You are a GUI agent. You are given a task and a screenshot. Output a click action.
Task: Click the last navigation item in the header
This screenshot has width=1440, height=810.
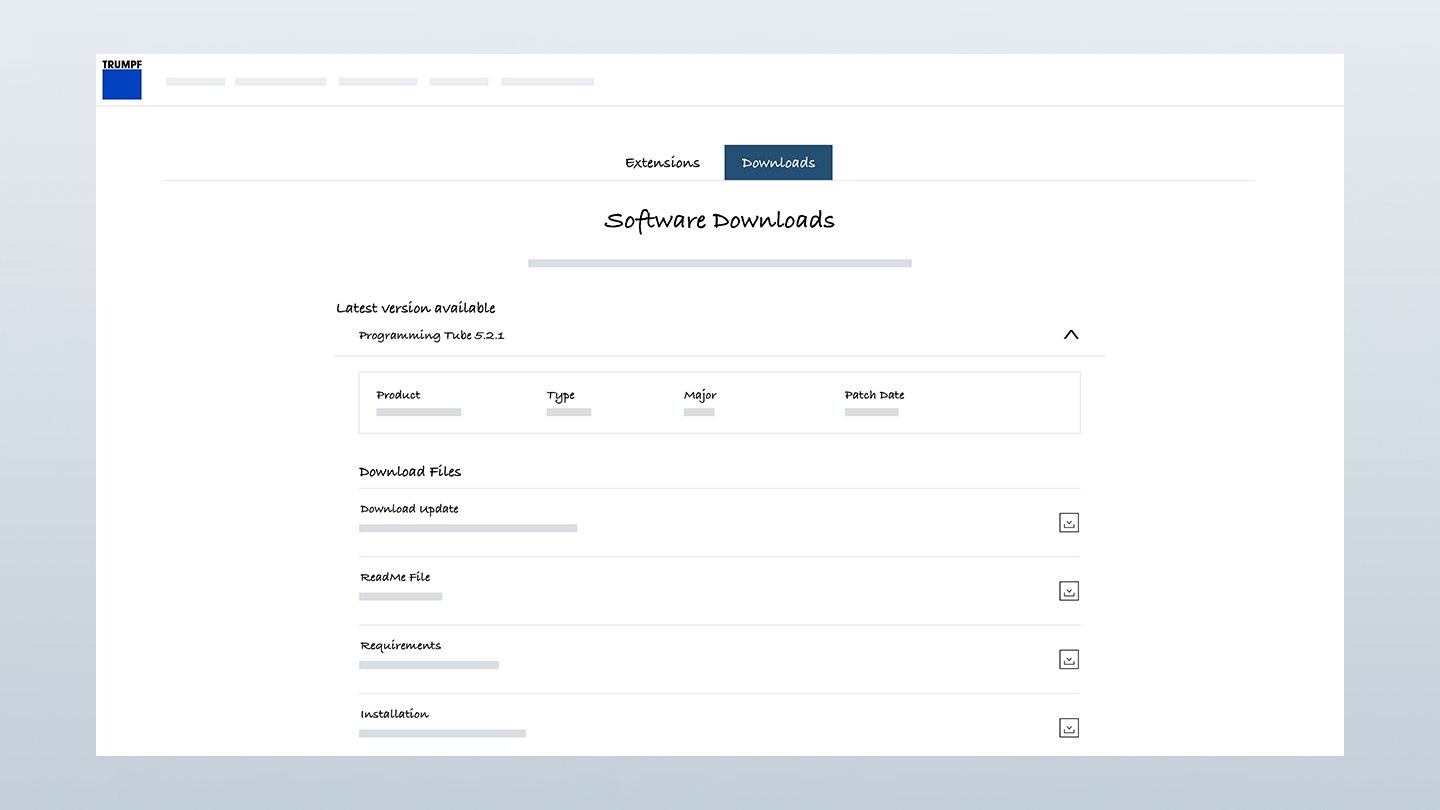tap(547, 82)
